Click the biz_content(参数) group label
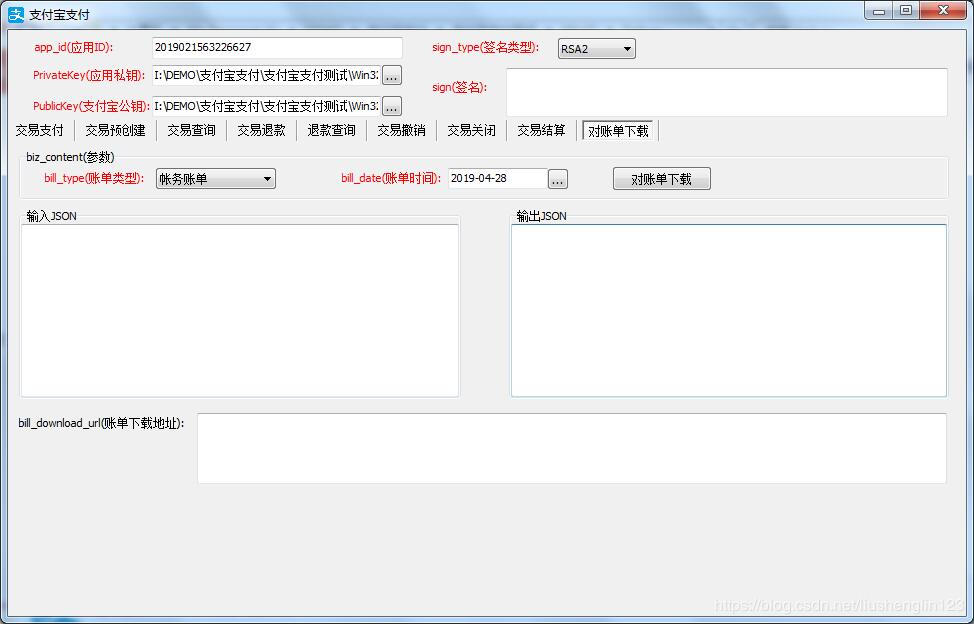Screen dimensions: 974x624 [70, 157]
